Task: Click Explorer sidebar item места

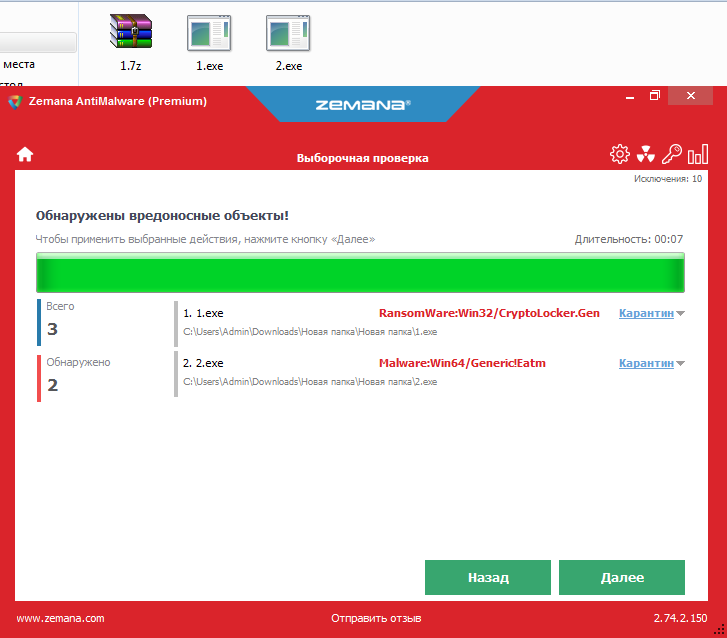Action: (19, 64)
